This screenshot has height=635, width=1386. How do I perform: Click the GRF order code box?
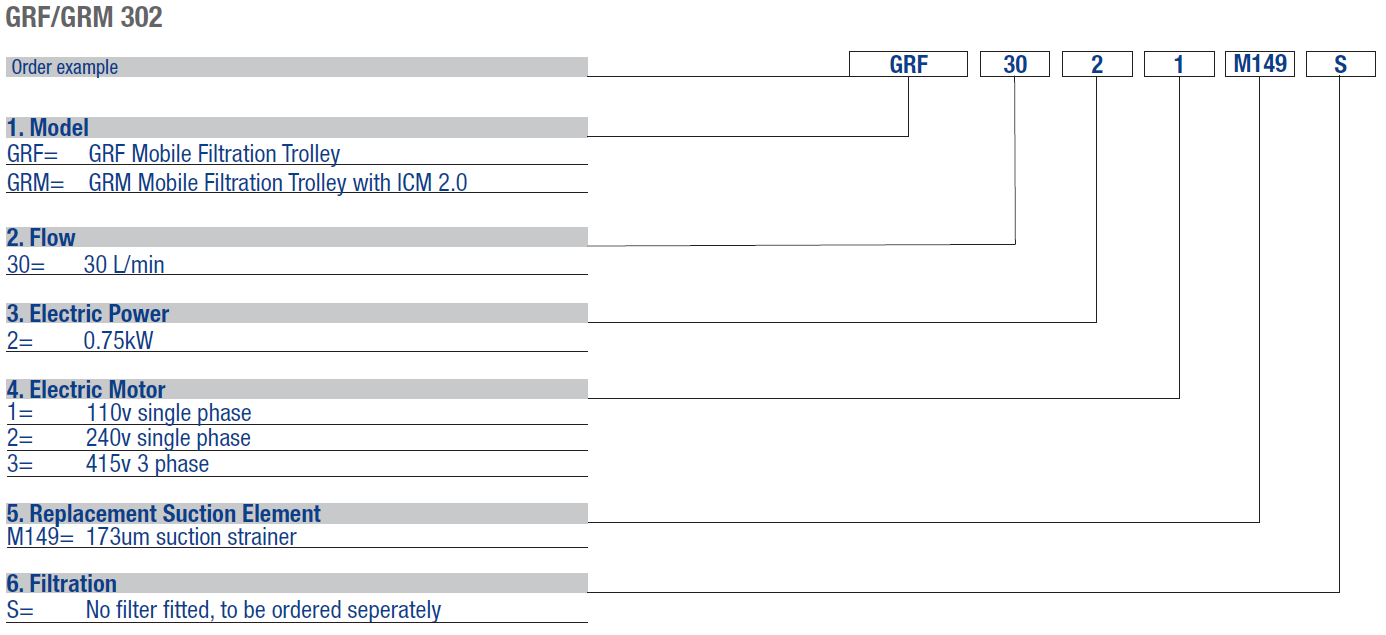pos(908,65)
